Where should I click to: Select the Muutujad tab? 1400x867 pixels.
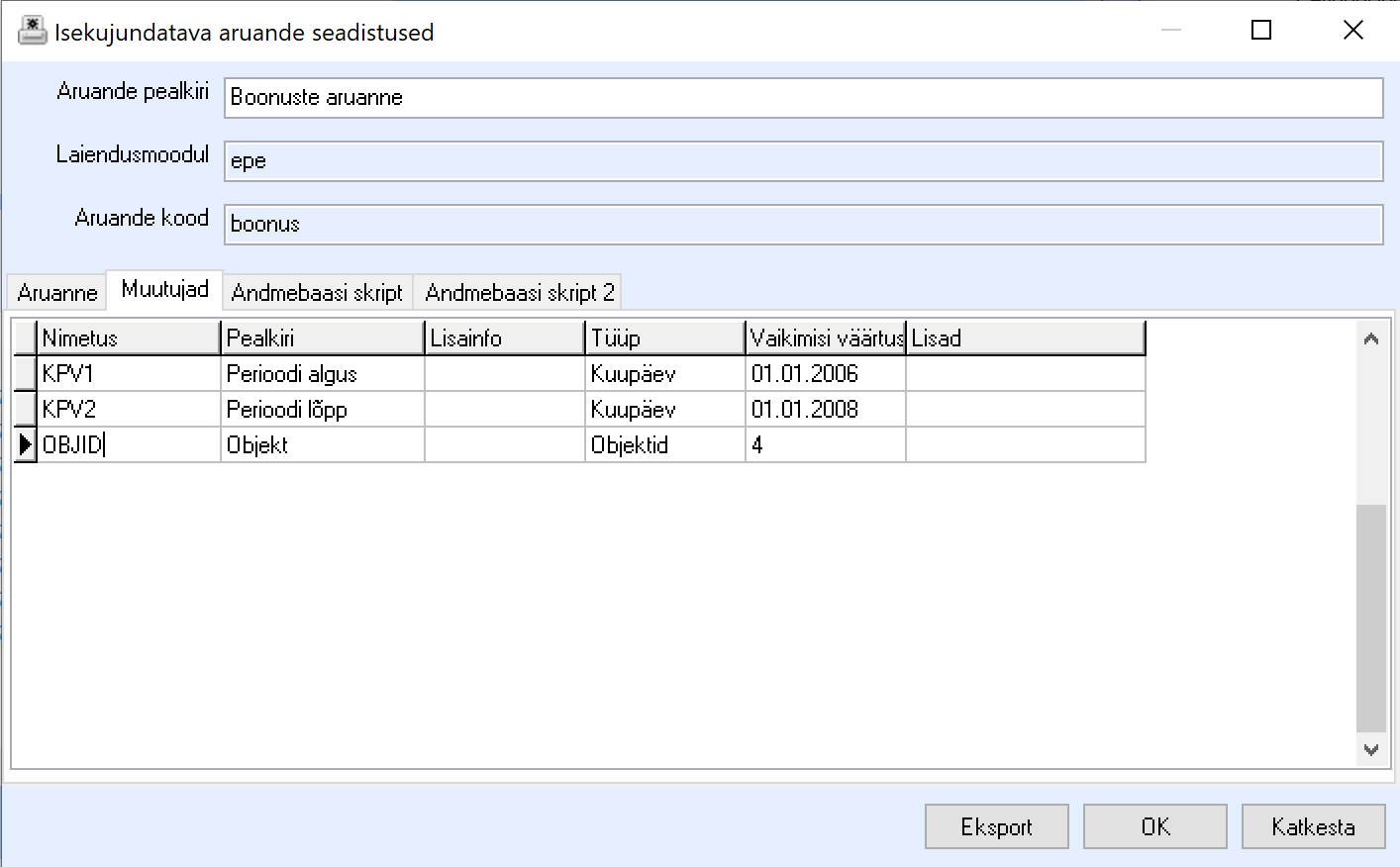[x=164, y=289]
